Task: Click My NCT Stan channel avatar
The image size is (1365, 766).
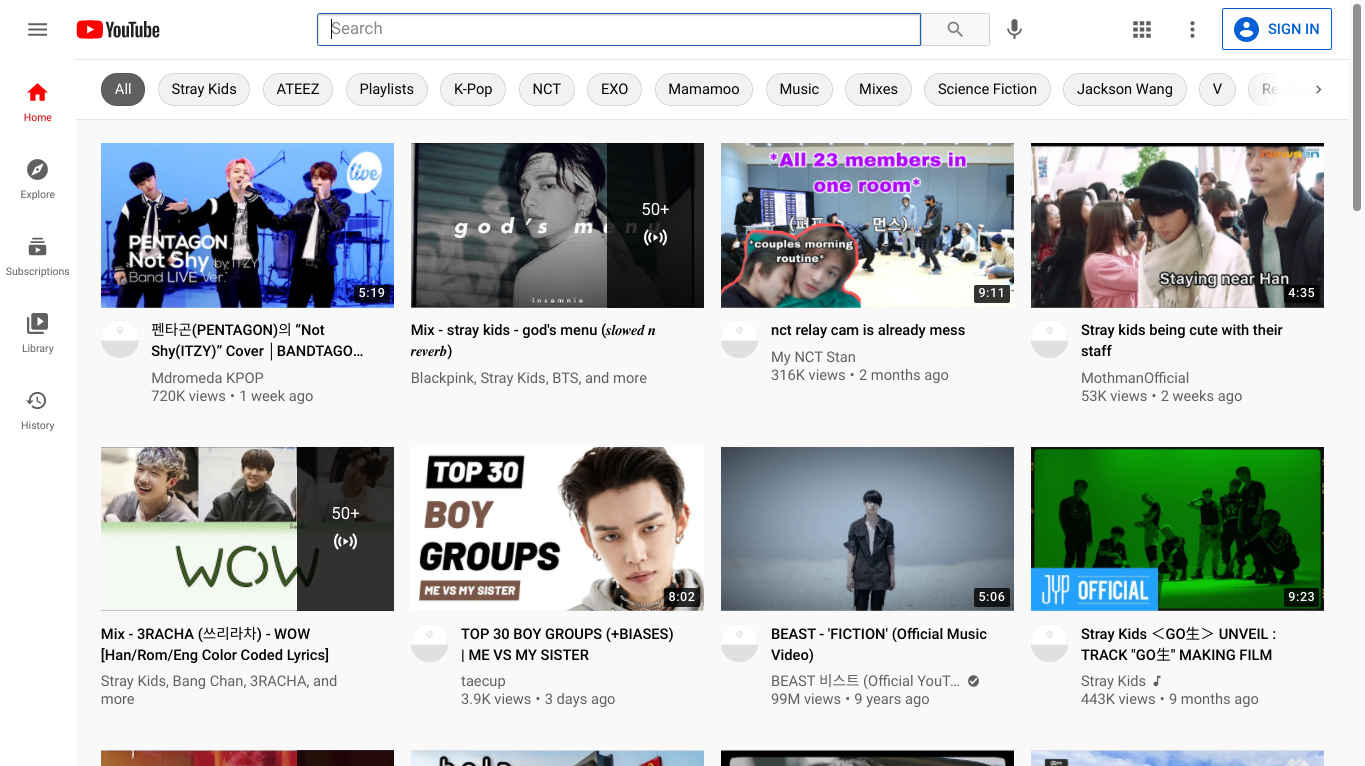Action: 739,339
